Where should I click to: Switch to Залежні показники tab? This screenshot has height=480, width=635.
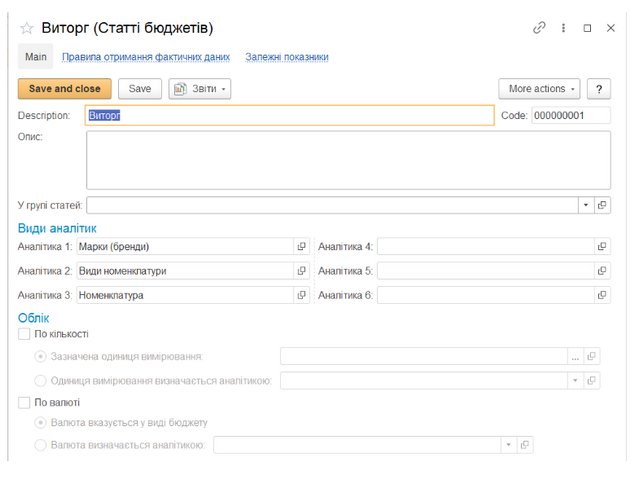pos(287,57)
